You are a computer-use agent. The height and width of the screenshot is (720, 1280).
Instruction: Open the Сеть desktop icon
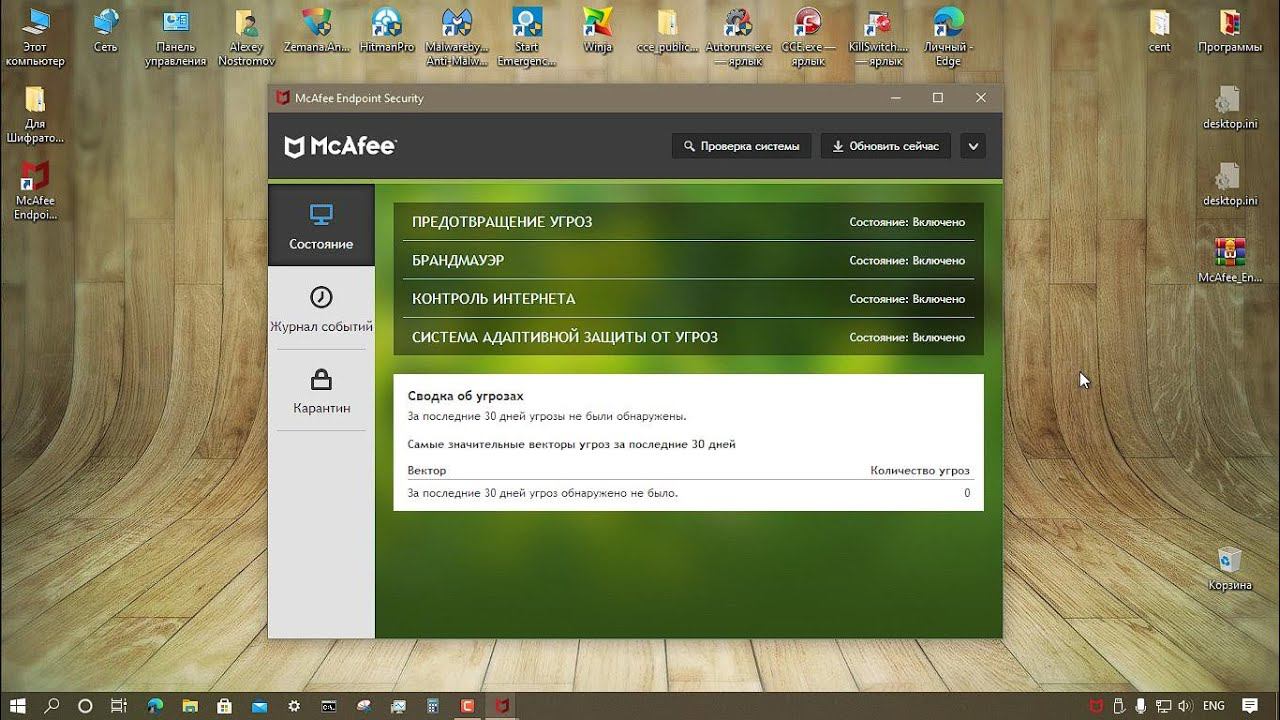pyautogui.click(x=105, y=32)
